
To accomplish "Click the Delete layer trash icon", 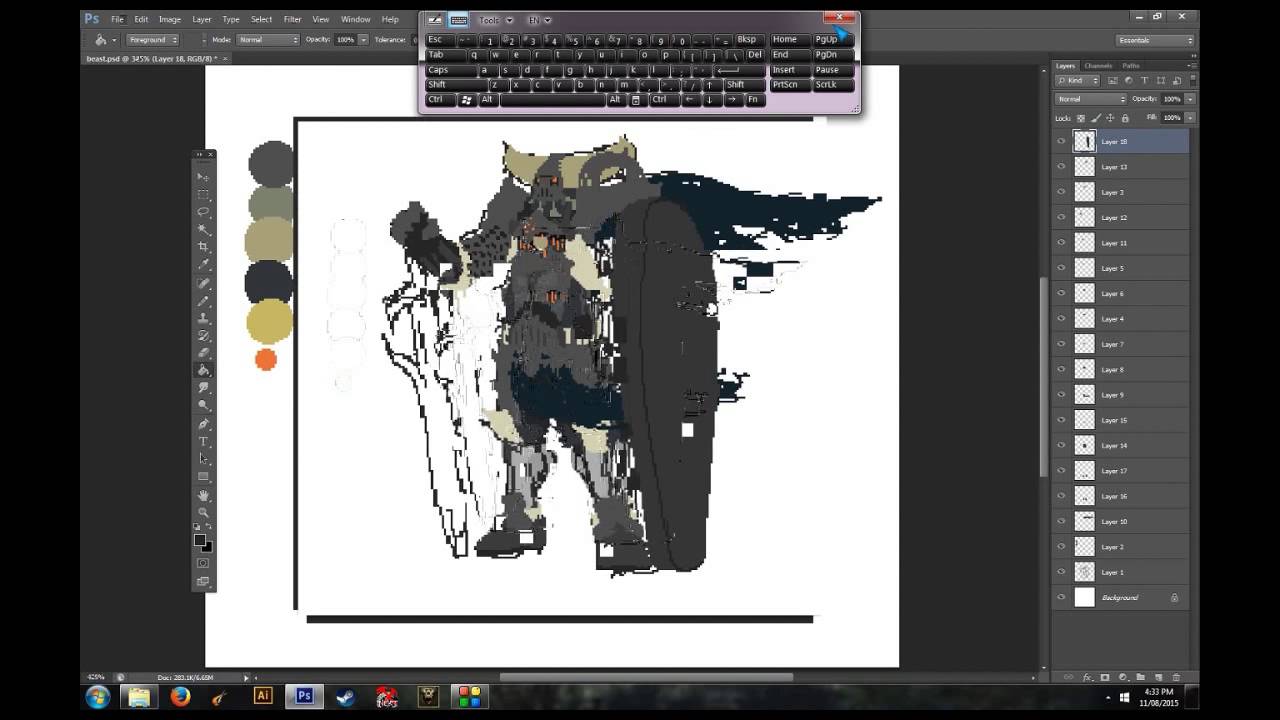I will [1175, 677].
